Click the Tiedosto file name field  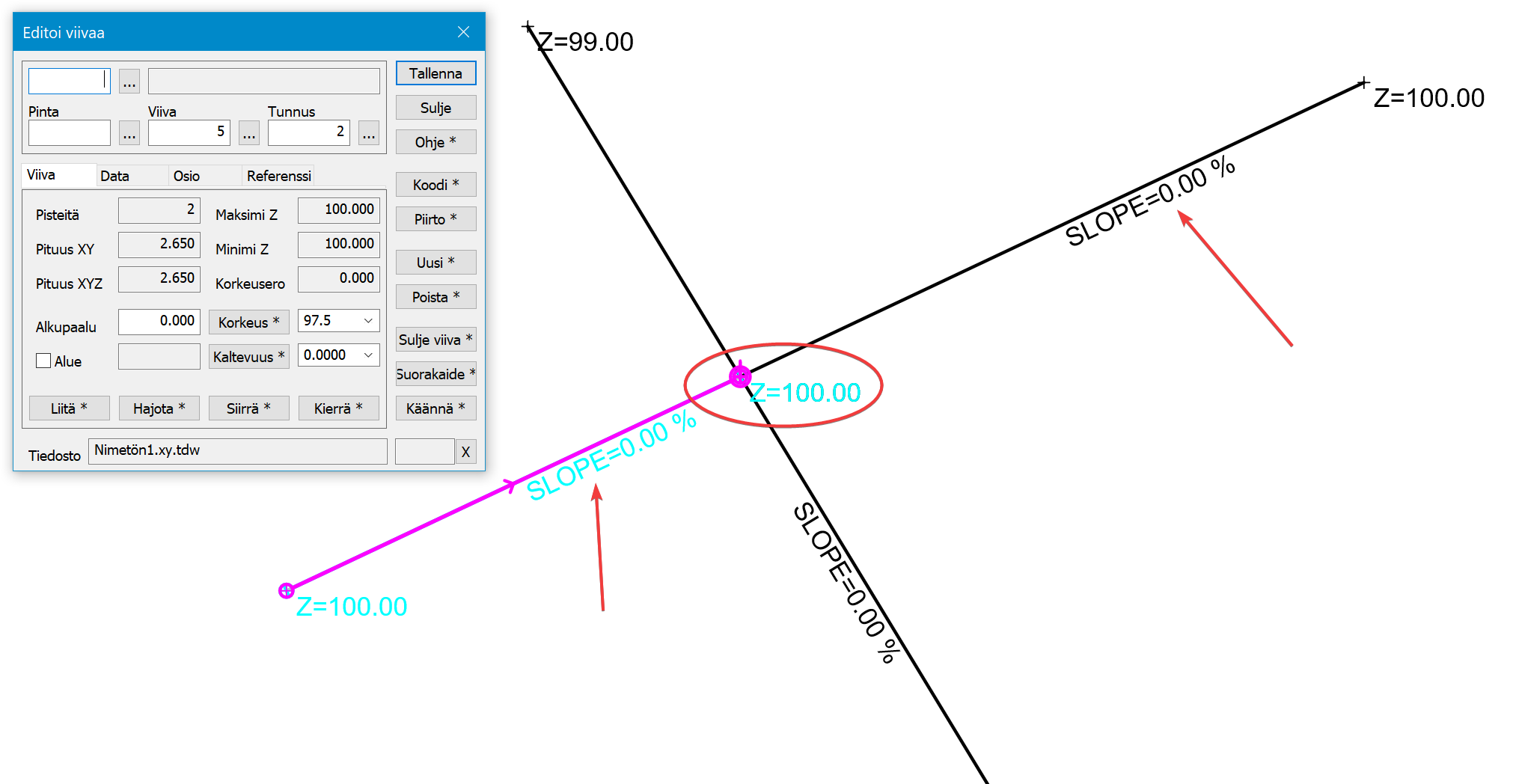tap(237, 451)
